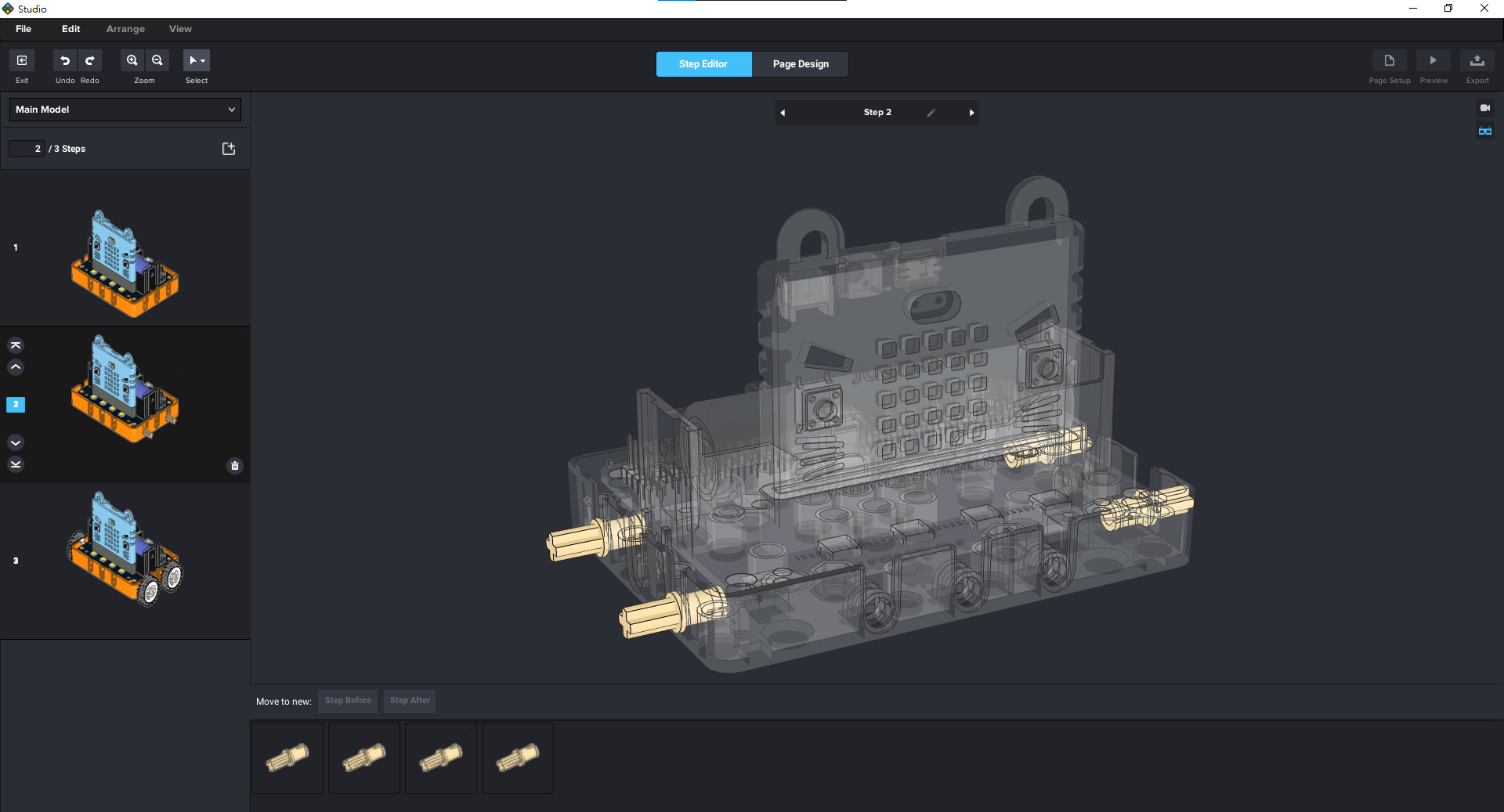This screenshot has height=812, width=1504.
Task: Click the Step After button
Action: point(410,701)
